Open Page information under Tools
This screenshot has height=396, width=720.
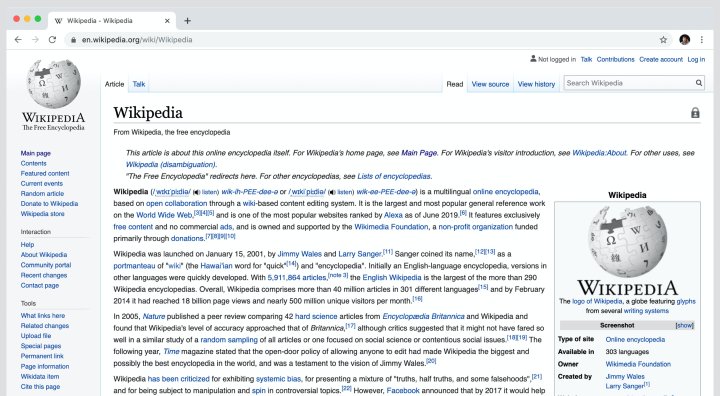coord(45,367)
